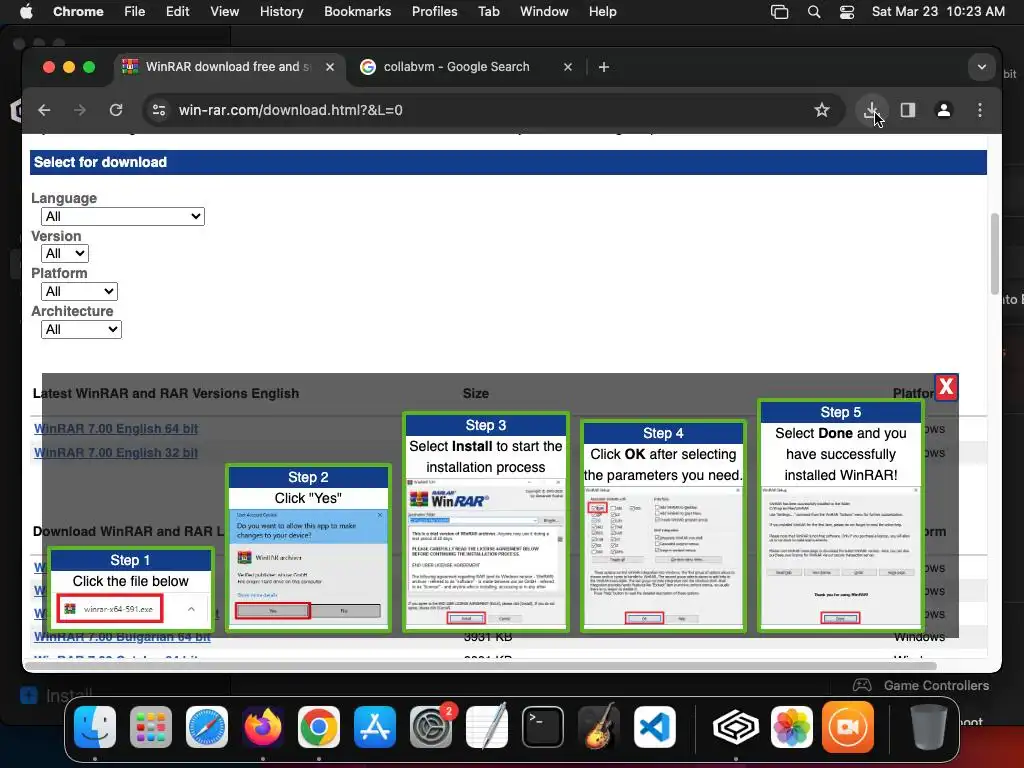Viewport: 1024px width, 768px height.
Task: Open the Architecture dropdown
Action: pos(81,330)
